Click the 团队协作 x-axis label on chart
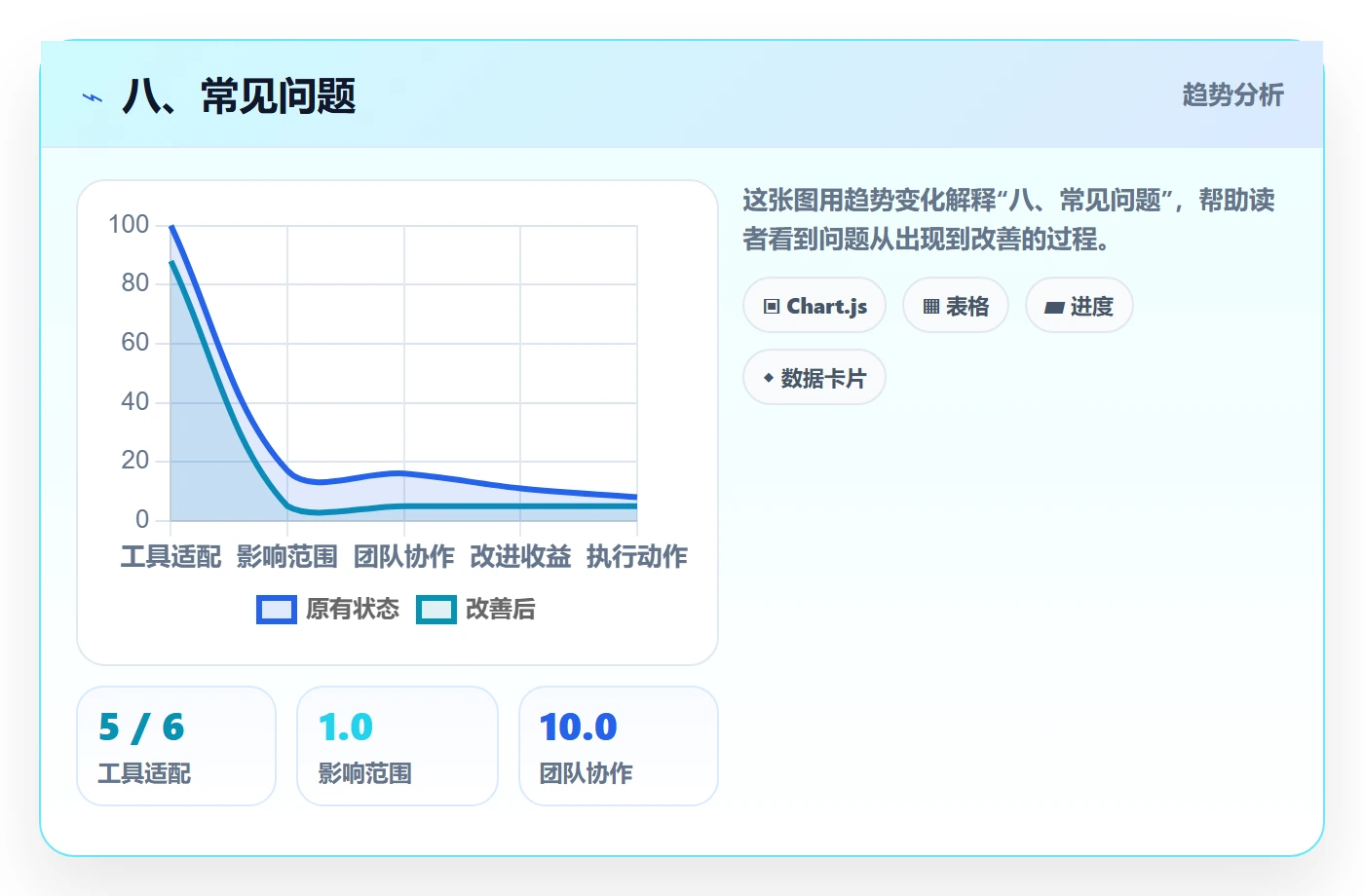Image resolution: width=1364 pixels, height=896 pixels. [404, 556]
